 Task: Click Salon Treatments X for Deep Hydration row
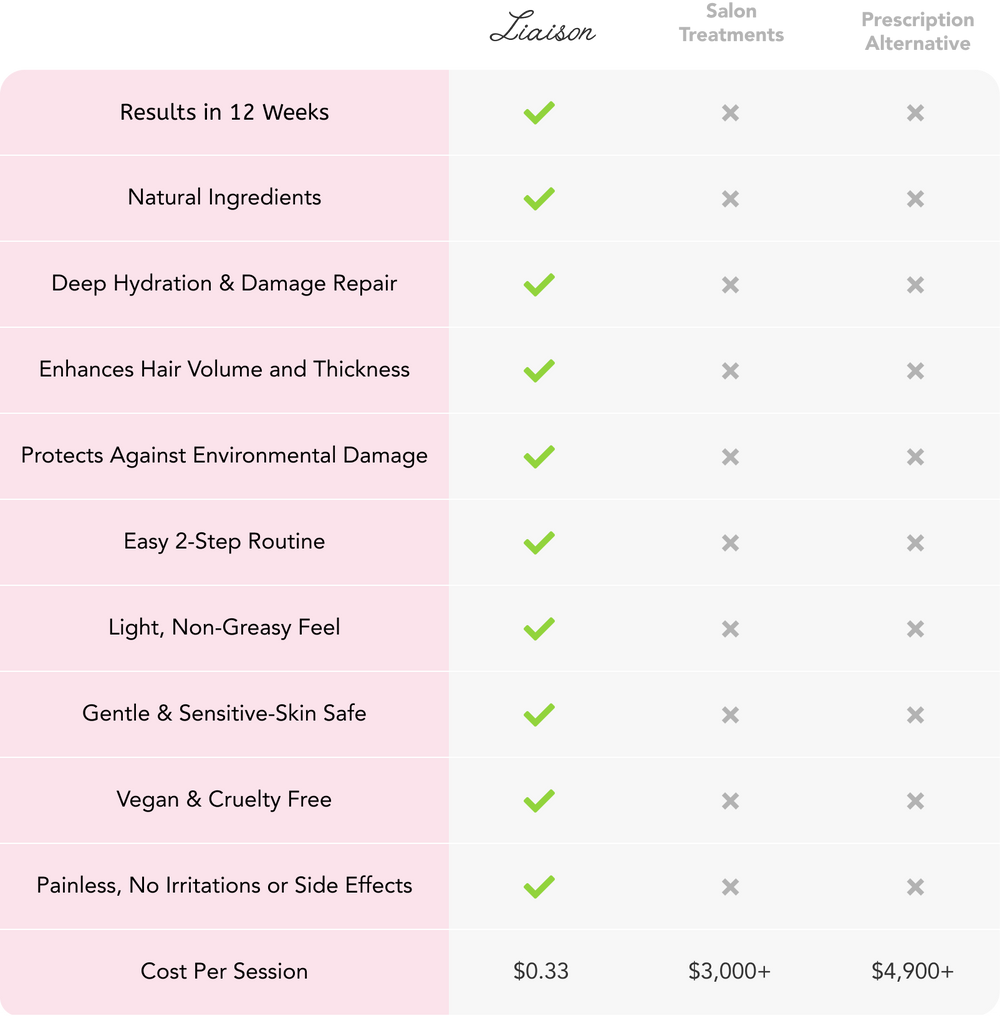pyautogui.click(x=730, y=285)
